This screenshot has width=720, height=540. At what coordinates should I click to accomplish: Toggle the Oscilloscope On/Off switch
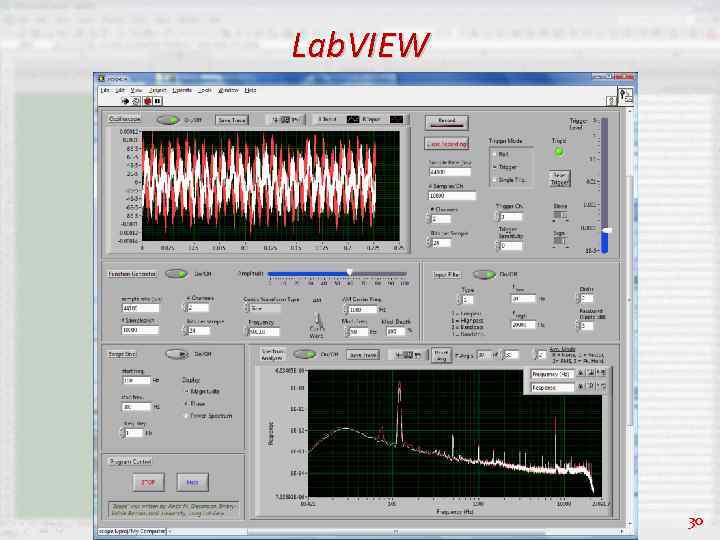point(168,120)
